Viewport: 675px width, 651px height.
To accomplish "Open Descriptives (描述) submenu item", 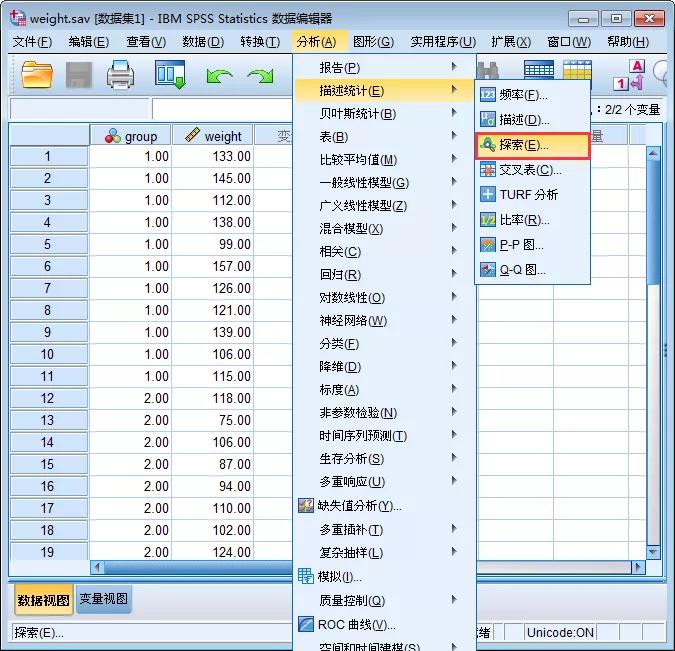I will pos(533,120).
